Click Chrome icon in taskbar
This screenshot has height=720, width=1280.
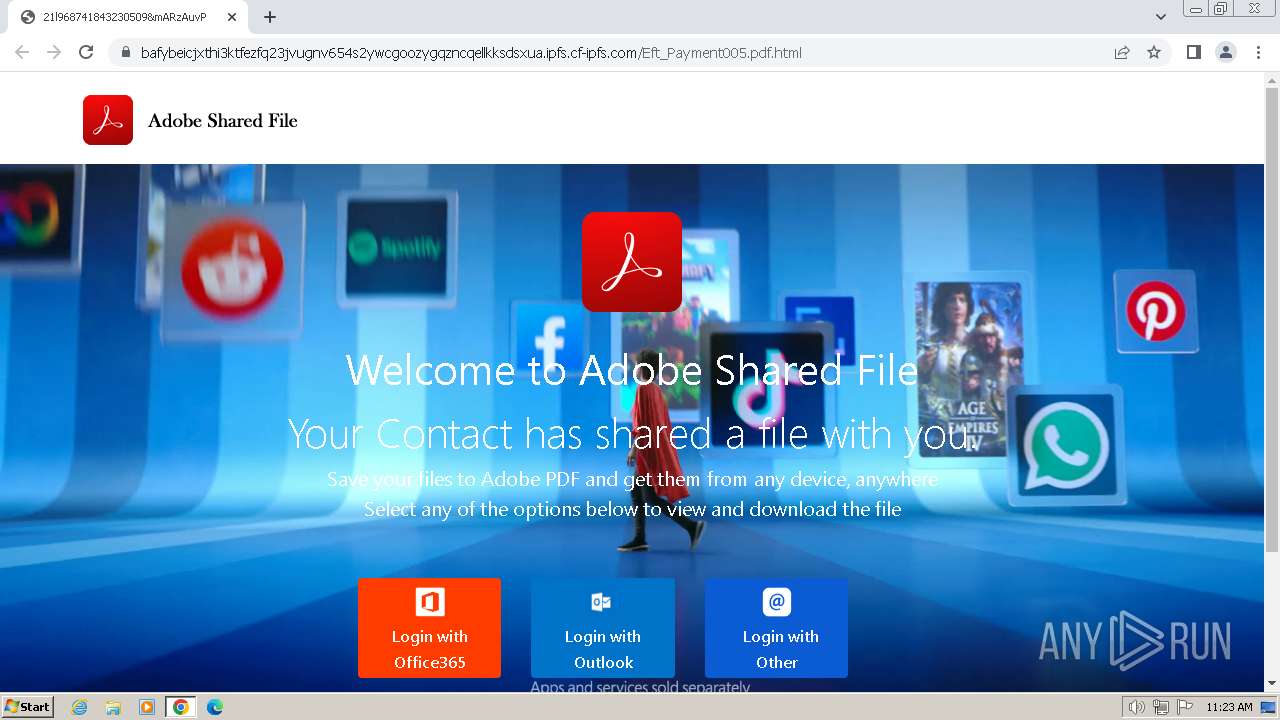coord(181,707)
